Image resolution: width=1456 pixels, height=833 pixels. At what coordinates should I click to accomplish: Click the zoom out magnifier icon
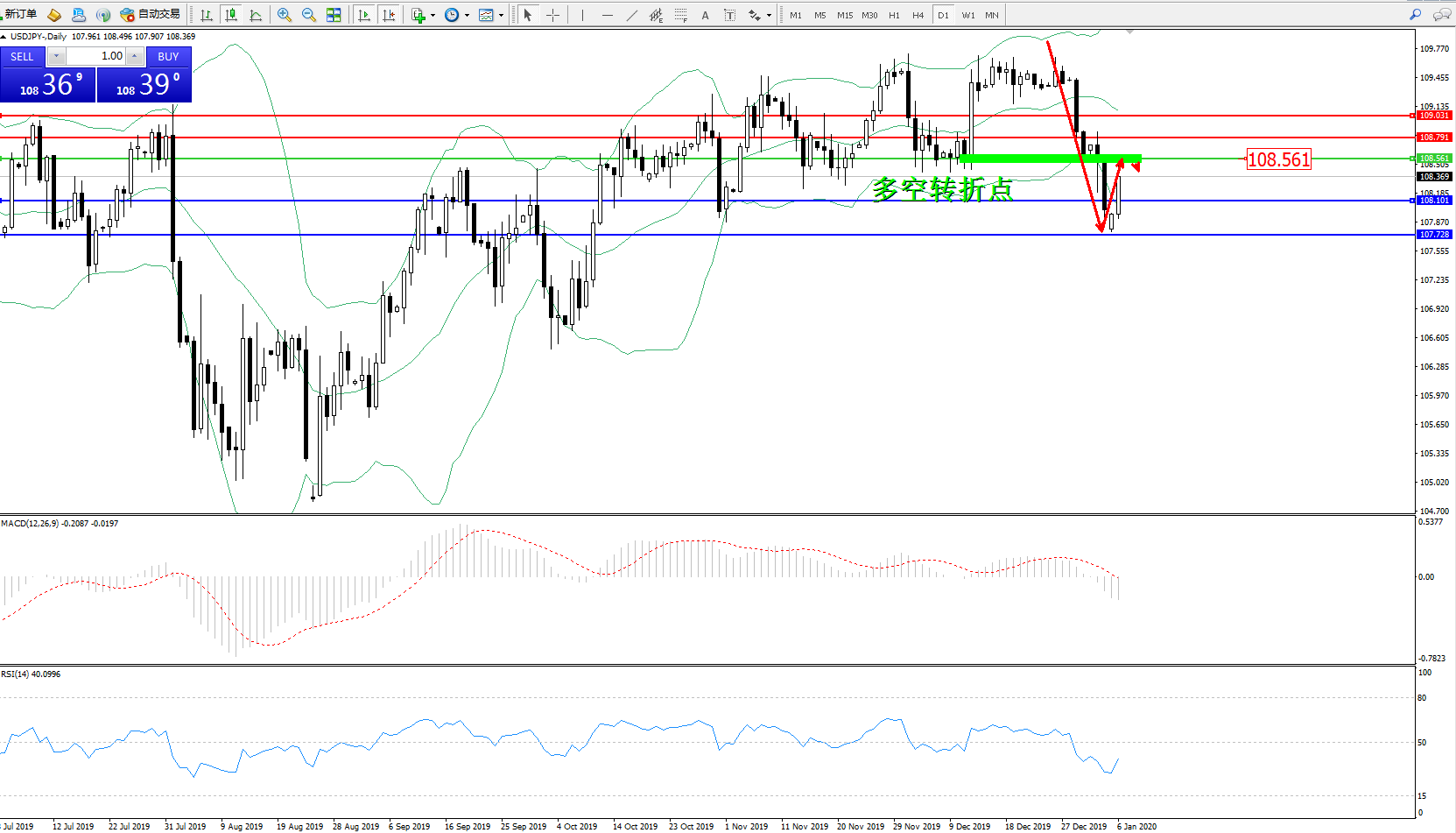pos(309,15)
